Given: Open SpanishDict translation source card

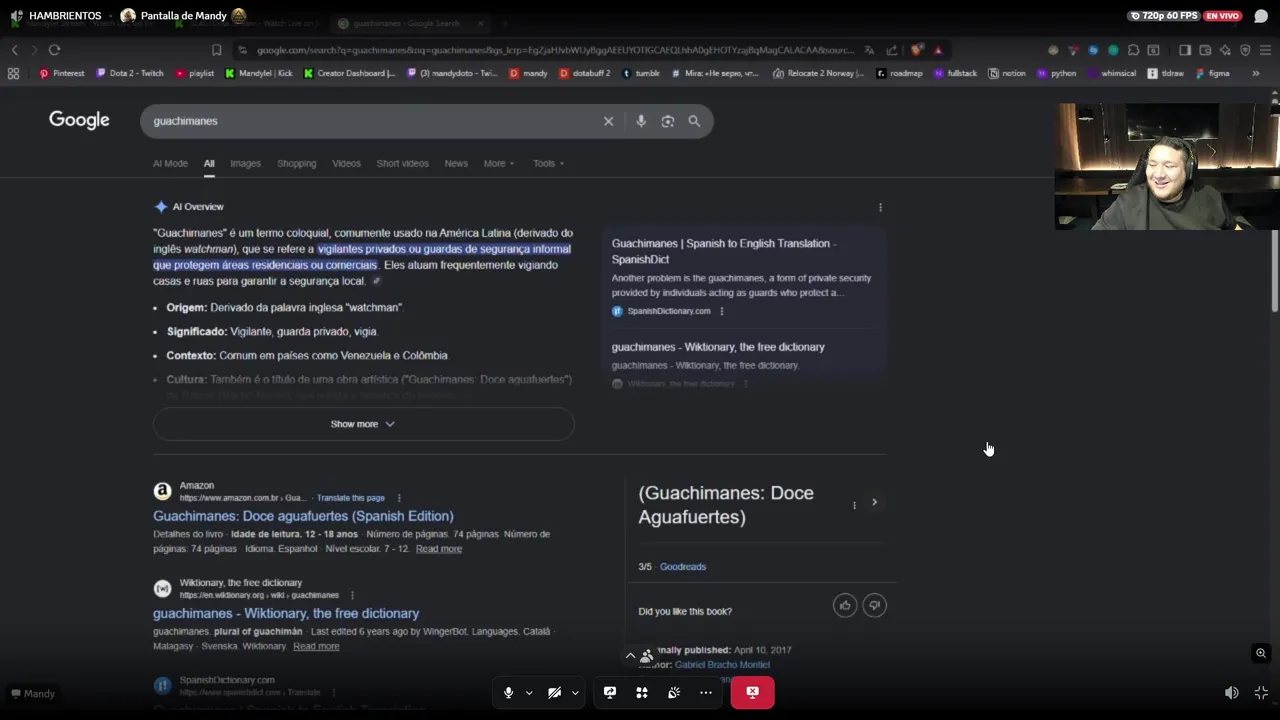Looking at the screenshot, I should tap(743, 277).
